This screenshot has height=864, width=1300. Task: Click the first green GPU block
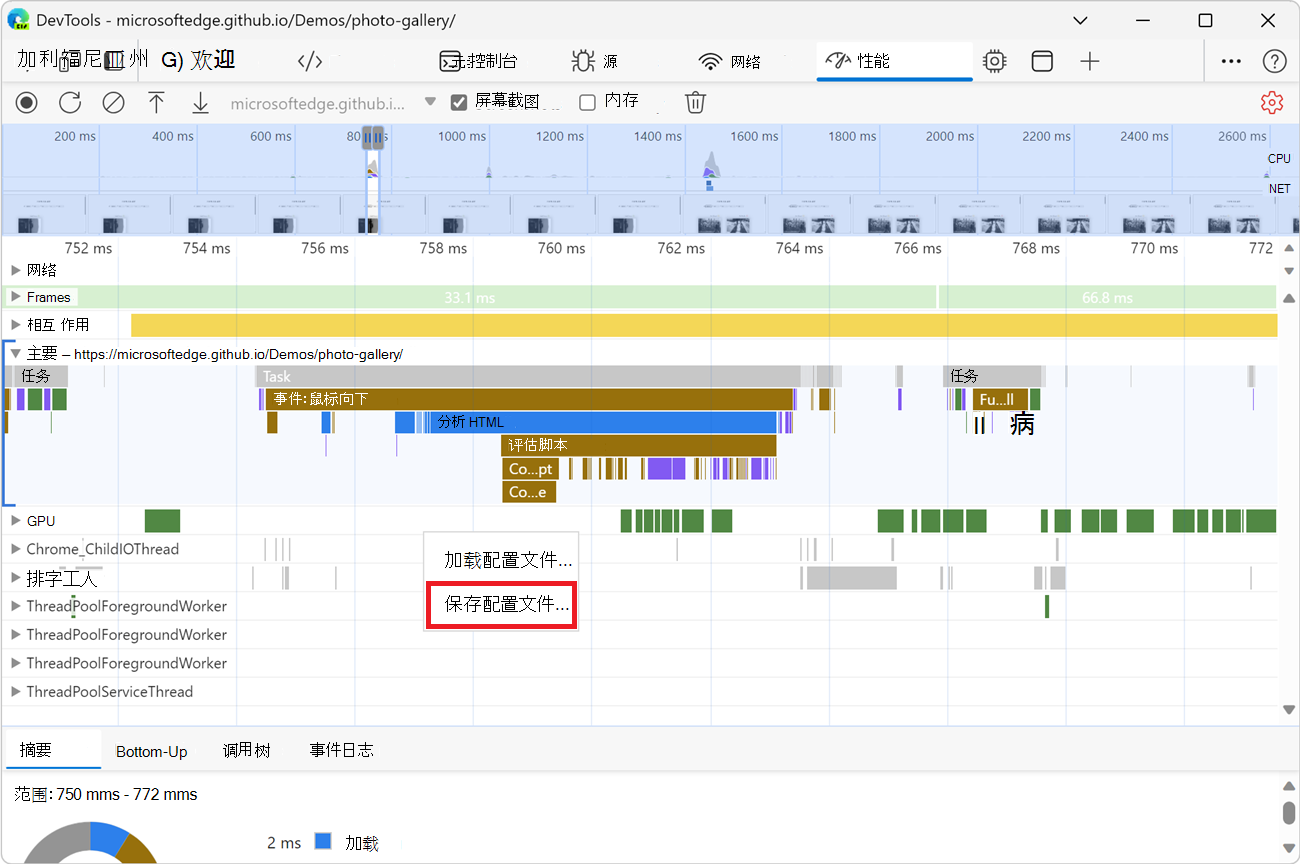[162, 521]
